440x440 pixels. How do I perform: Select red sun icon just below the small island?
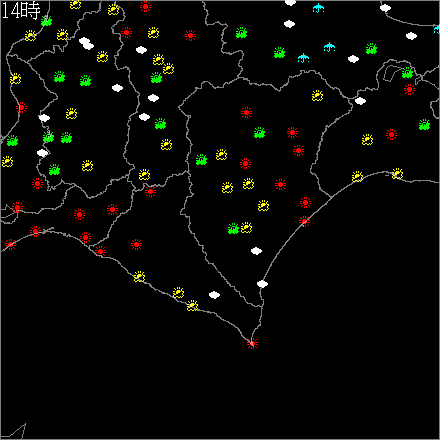[409, 89]
